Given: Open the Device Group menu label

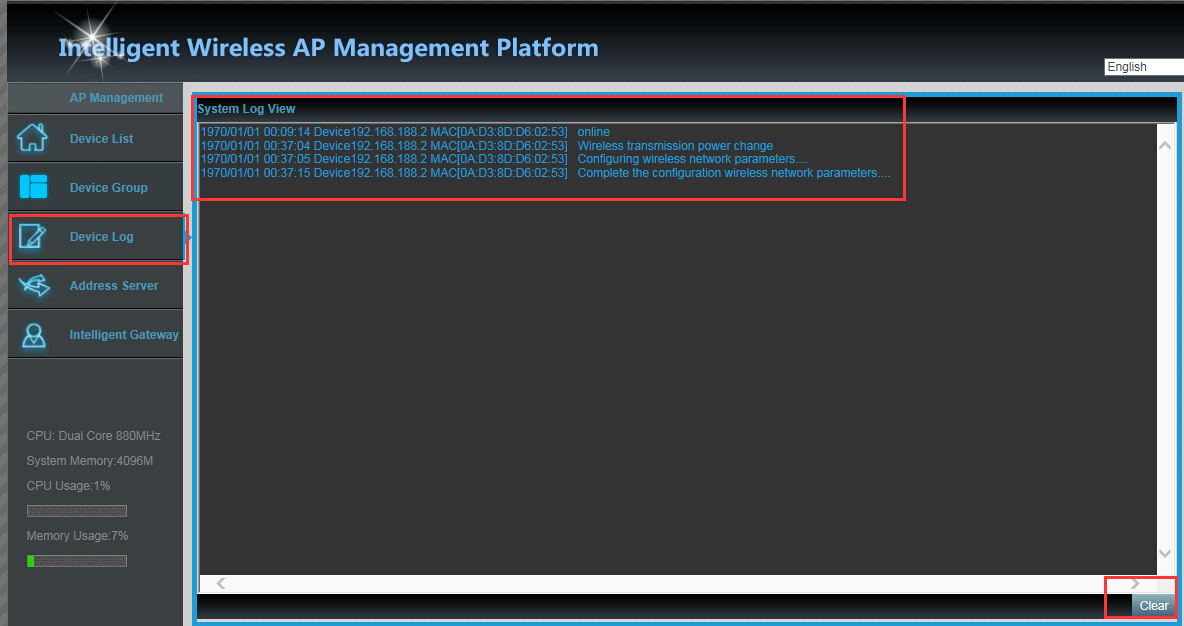Looking at the screenshot, I should 109,188.
